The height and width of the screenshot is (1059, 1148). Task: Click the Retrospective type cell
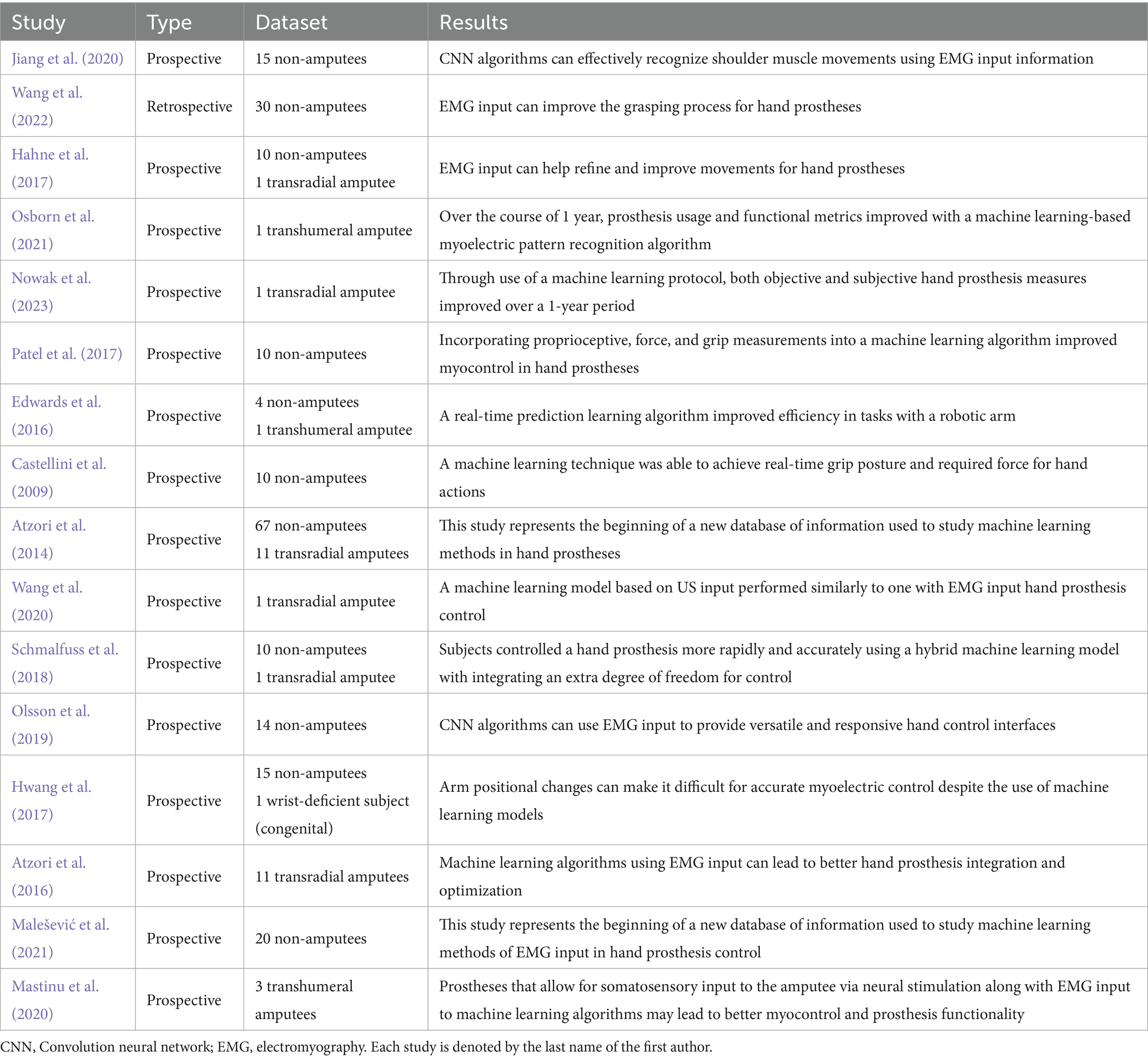point(189,107)
